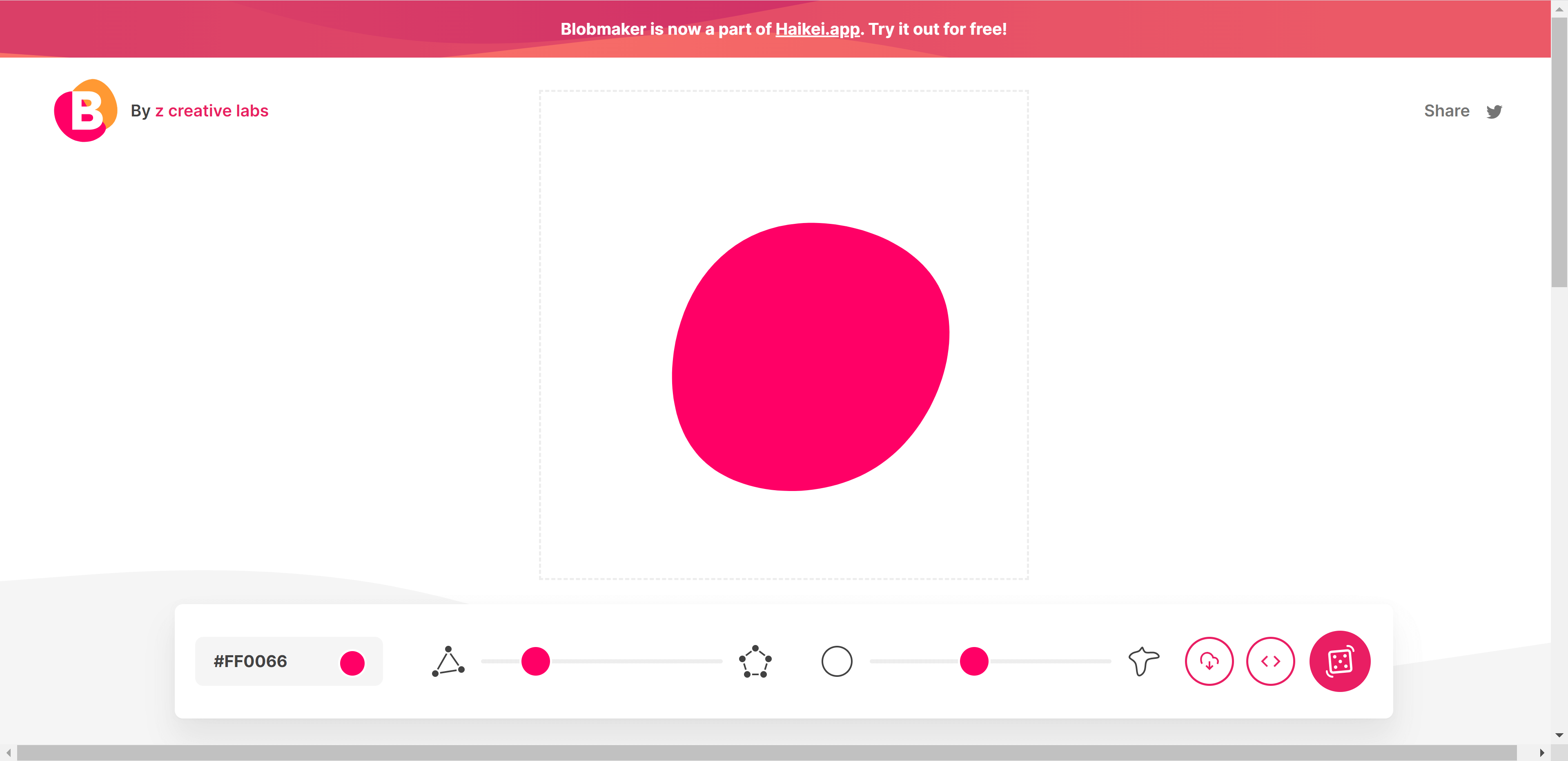Viewport: 1568px width, 761px height.
Task: Download the blob as SVG
Action: pos(1209,661)
